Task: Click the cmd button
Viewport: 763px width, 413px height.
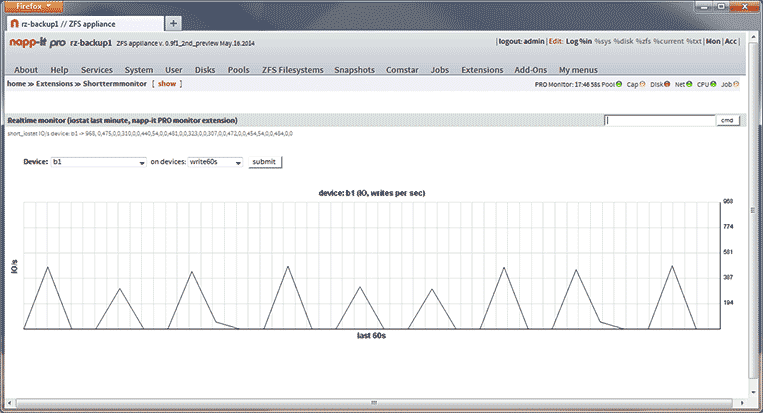Action: 727,120
